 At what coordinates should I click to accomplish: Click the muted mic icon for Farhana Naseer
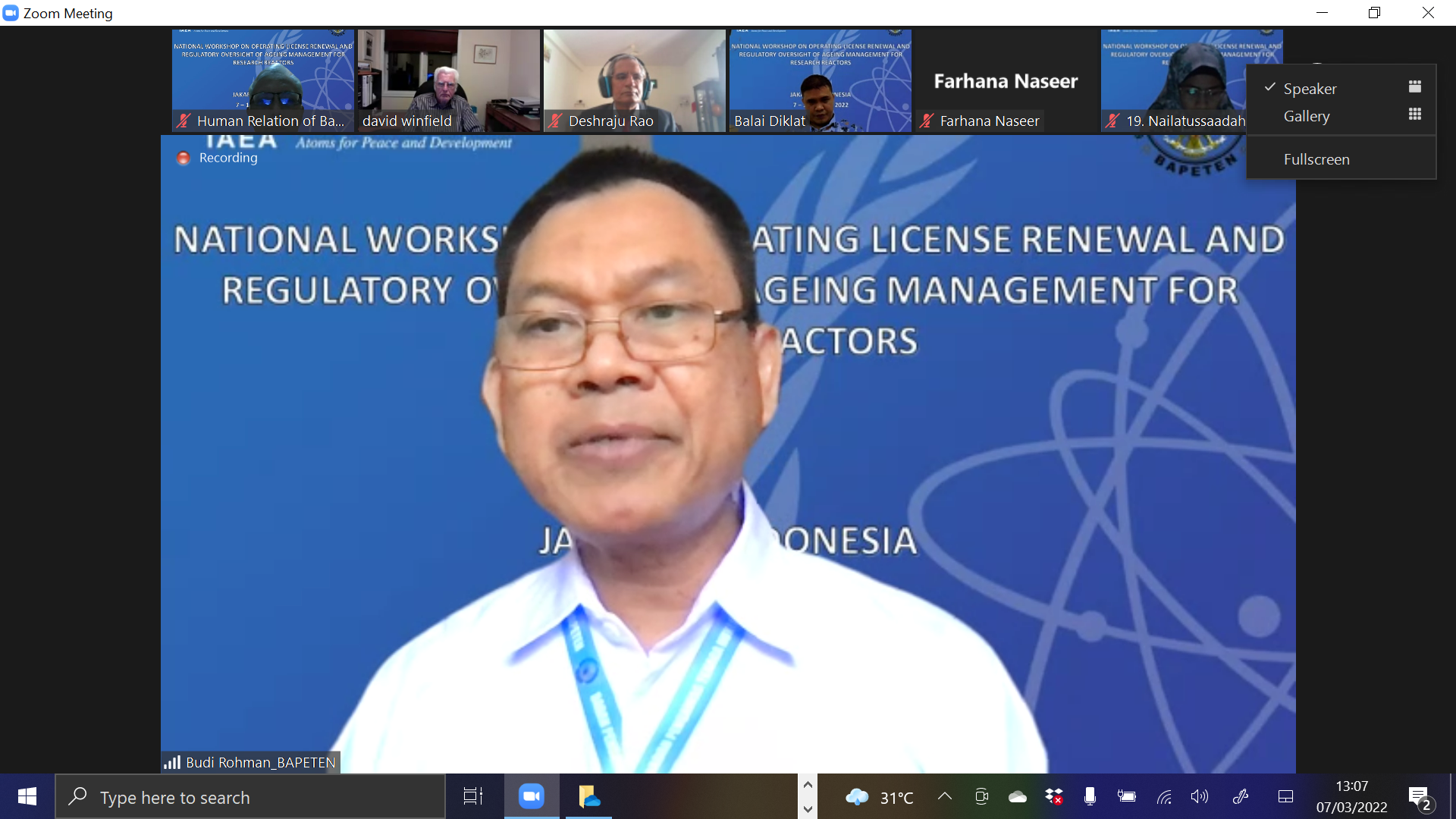point(927,121)
